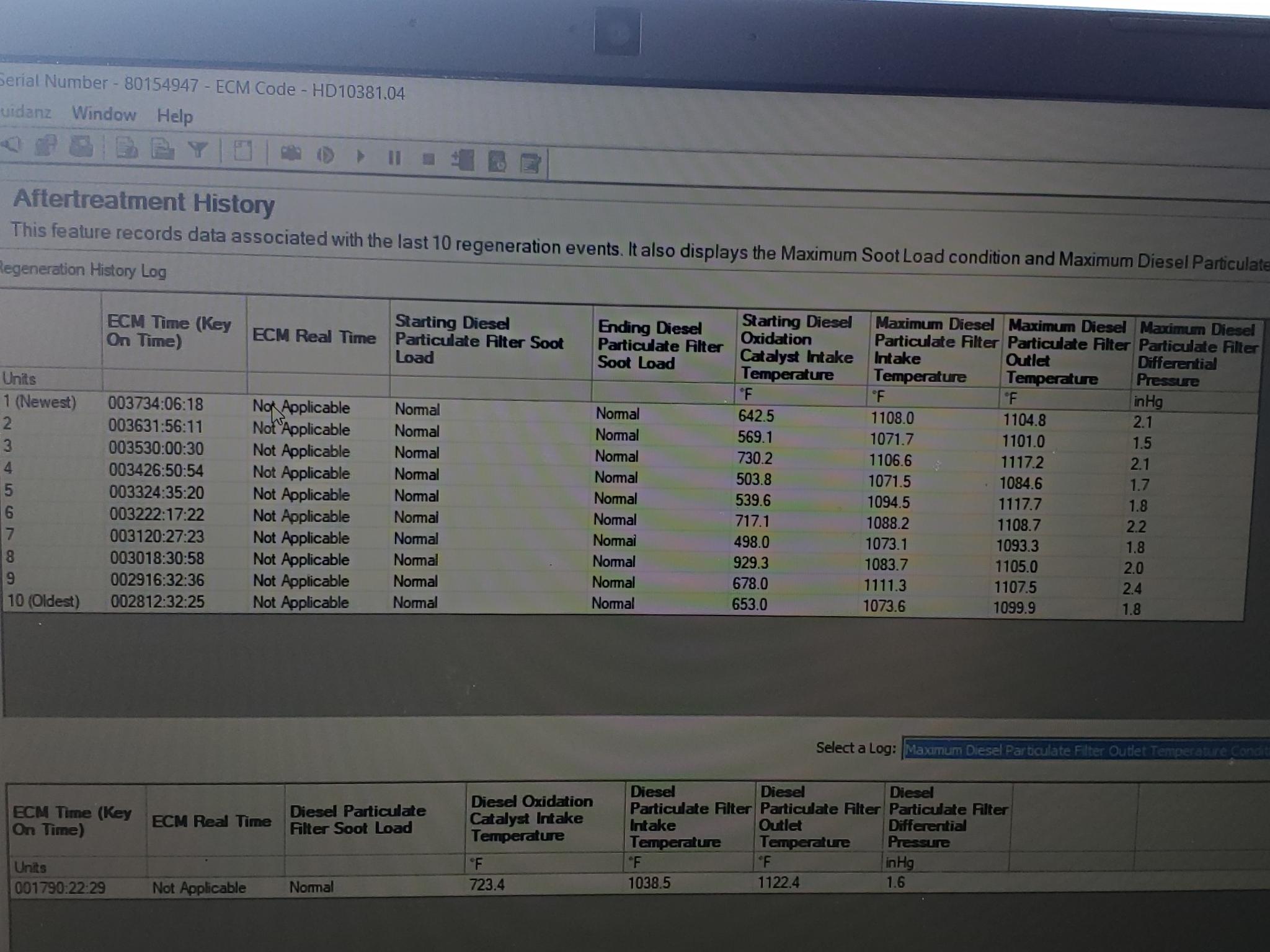This screenshot has height=952, width=1270.
Task: Open the Help menu
Action: [174, 116]
